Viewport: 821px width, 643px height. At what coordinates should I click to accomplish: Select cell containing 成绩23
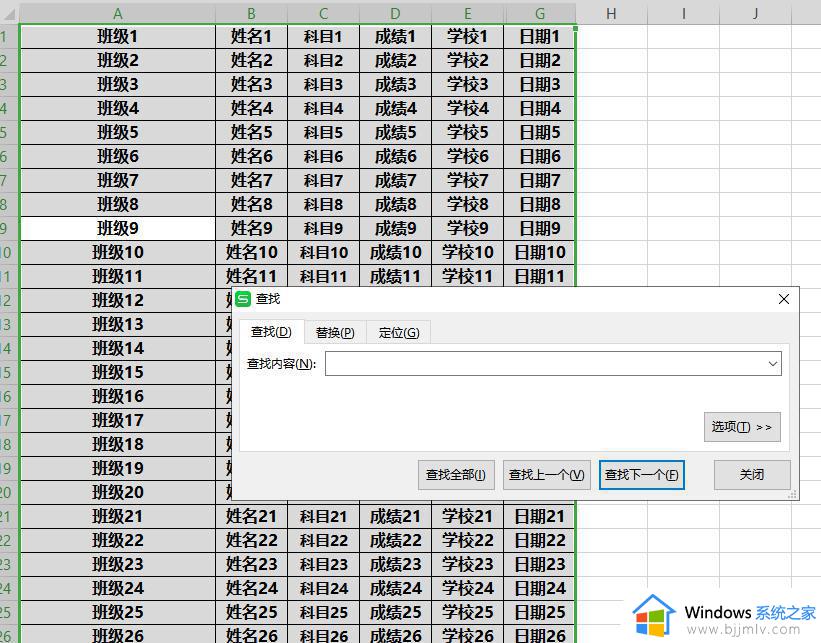[395, 564]
